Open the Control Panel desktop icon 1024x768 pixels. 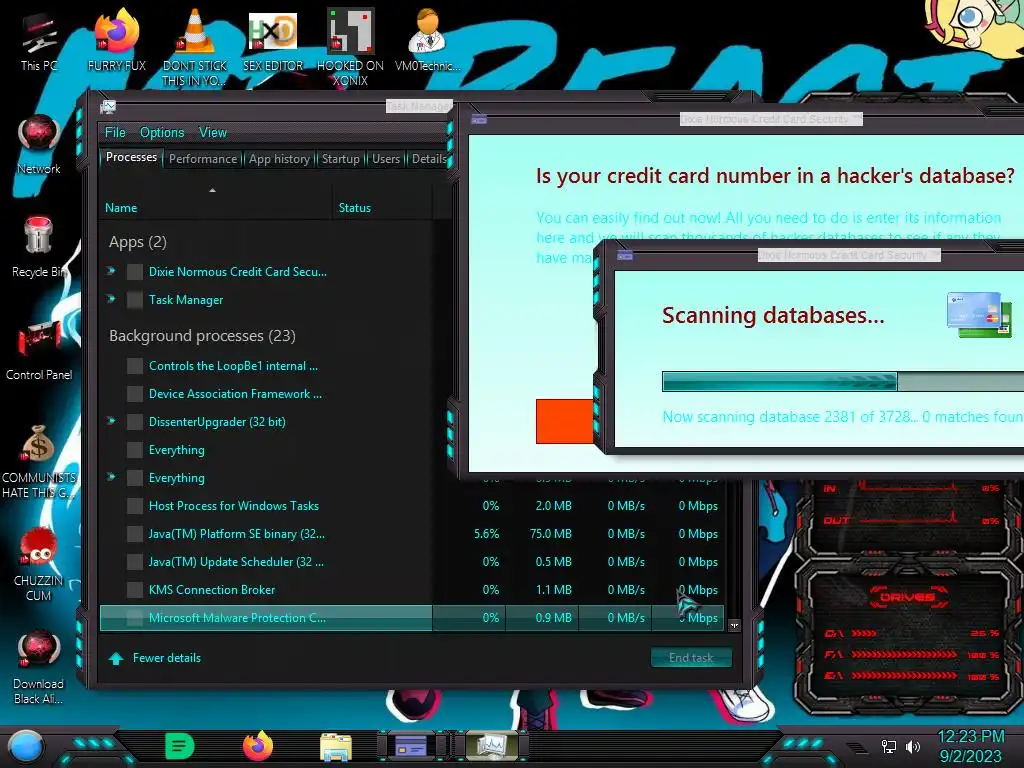coord(39,350)
